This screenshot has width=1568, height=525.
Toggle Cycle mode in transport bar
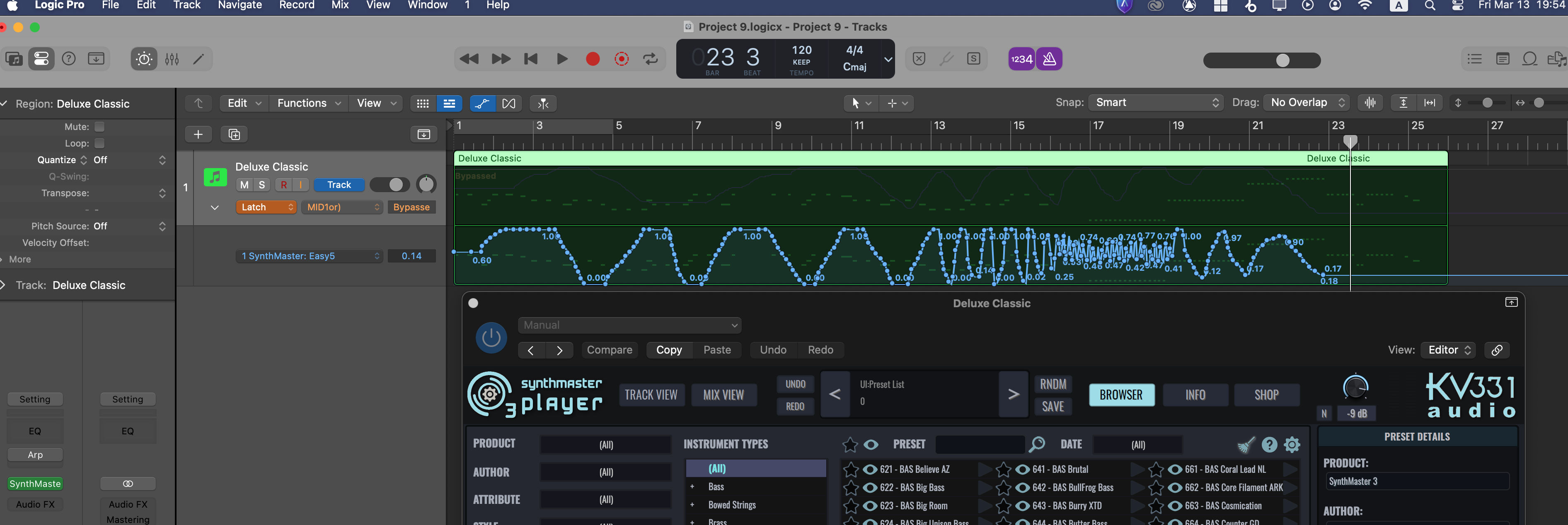coord(650,59)
